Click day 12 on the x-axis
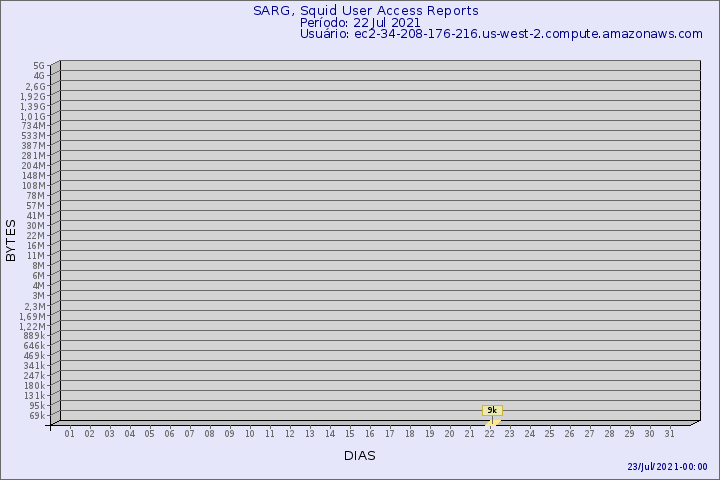 click(x=289, y=434)
